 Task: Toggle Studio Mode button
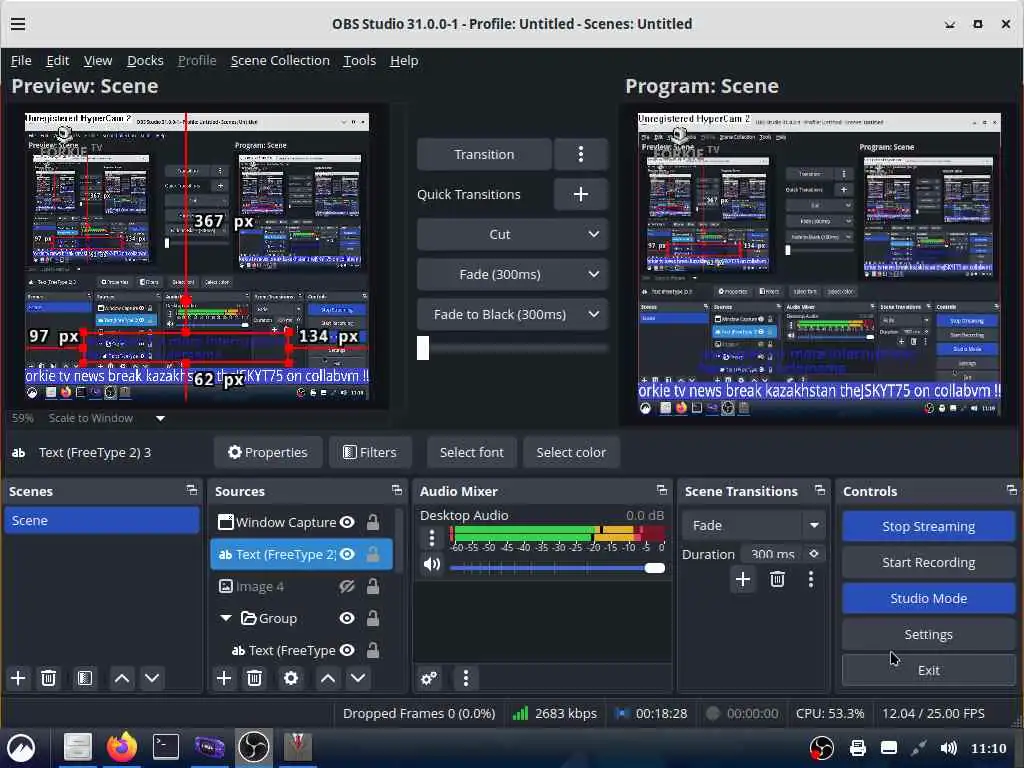(928, 598)
